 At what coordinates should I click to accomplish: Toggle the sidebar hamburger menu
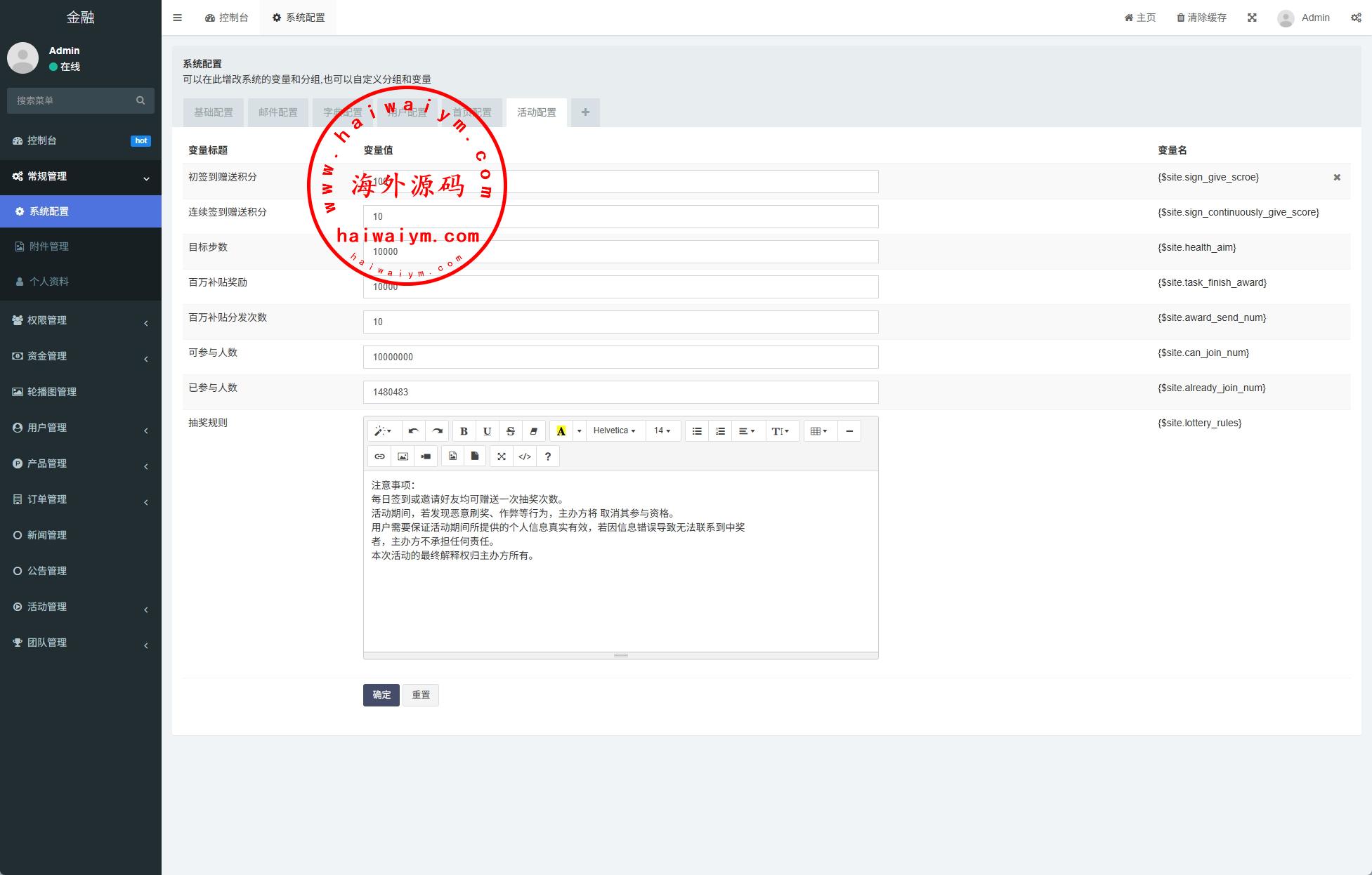177,18
